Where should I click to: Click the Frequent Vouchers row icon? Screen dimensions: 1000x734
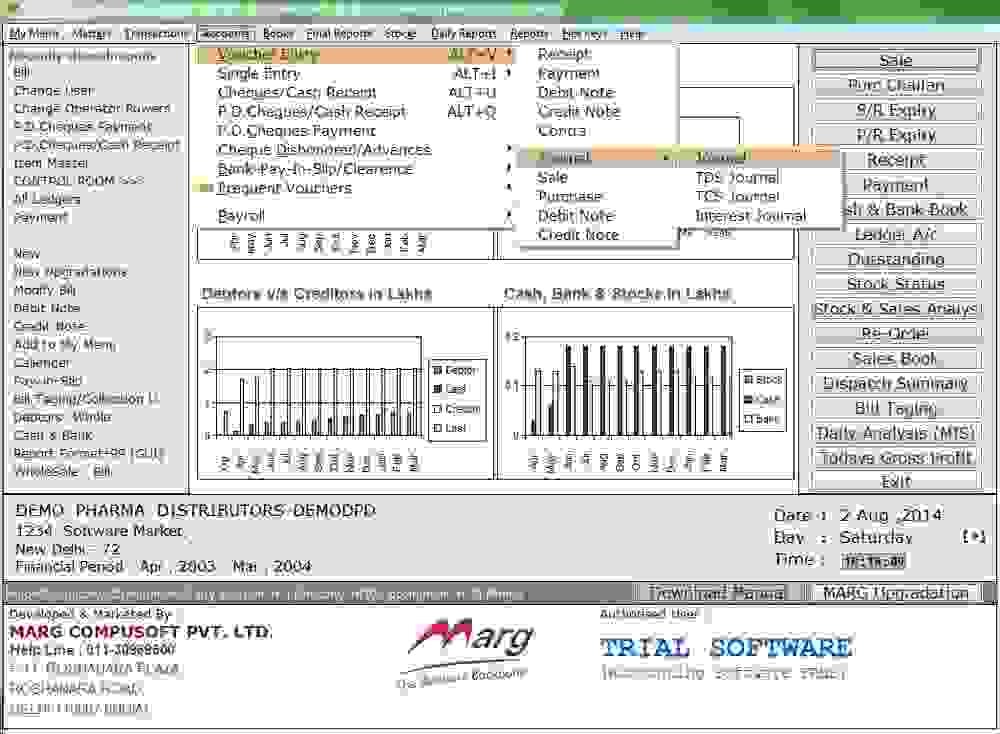(x=205, y=188)
